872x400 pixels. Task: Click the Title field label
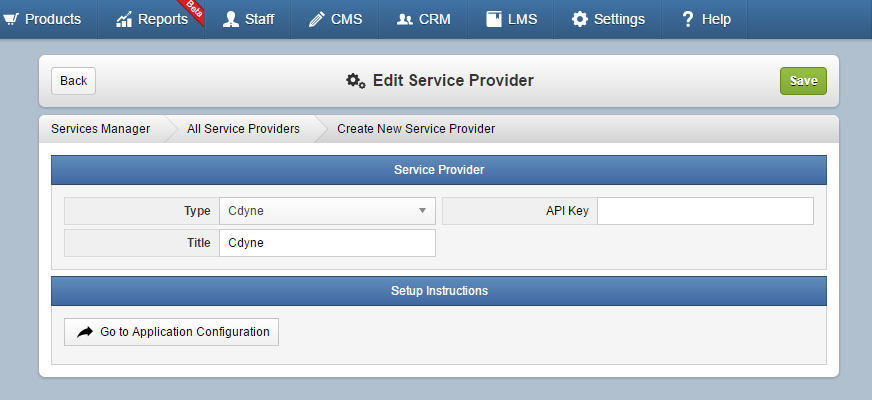click(199, 243)
